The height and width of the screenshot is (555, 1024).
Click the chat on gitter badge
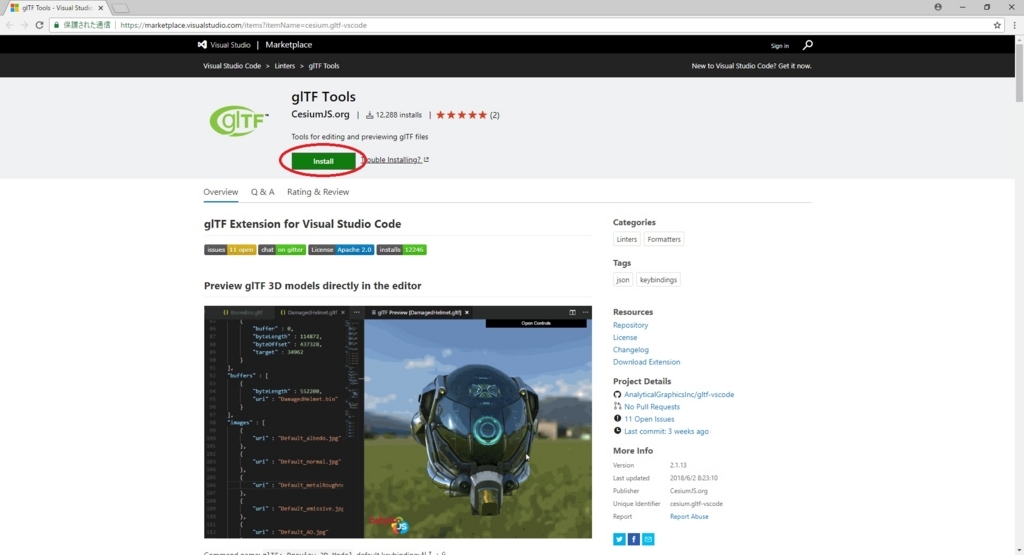pos(281,249)
